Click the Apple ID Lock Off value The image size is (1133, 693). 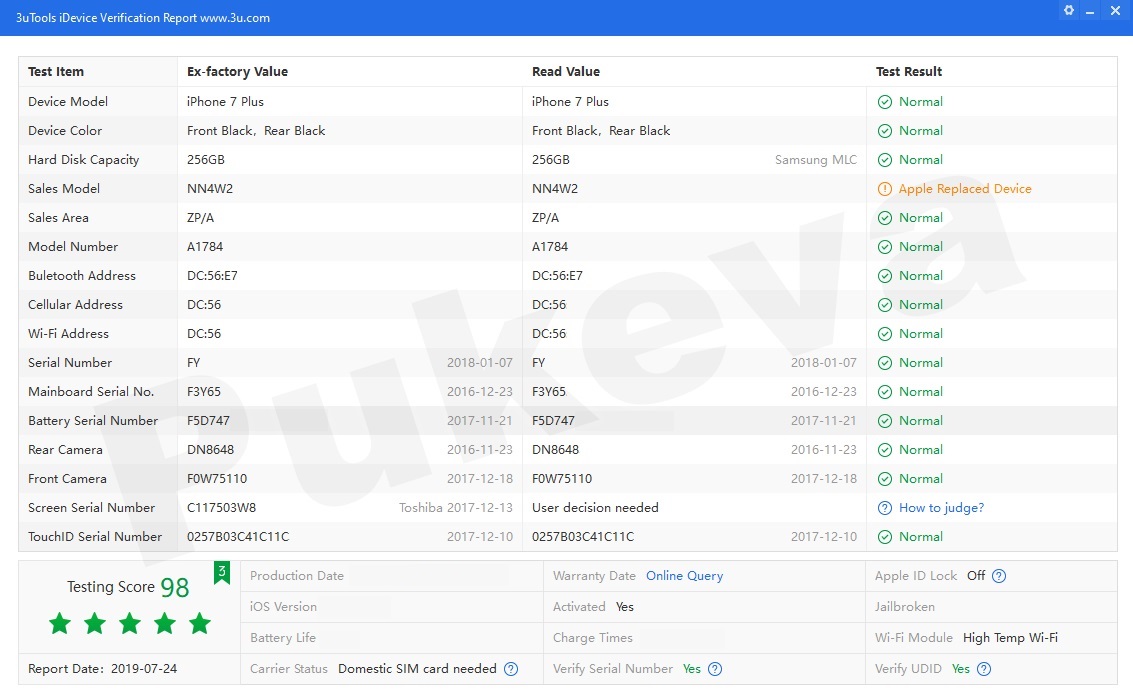(x=975, y=576)
